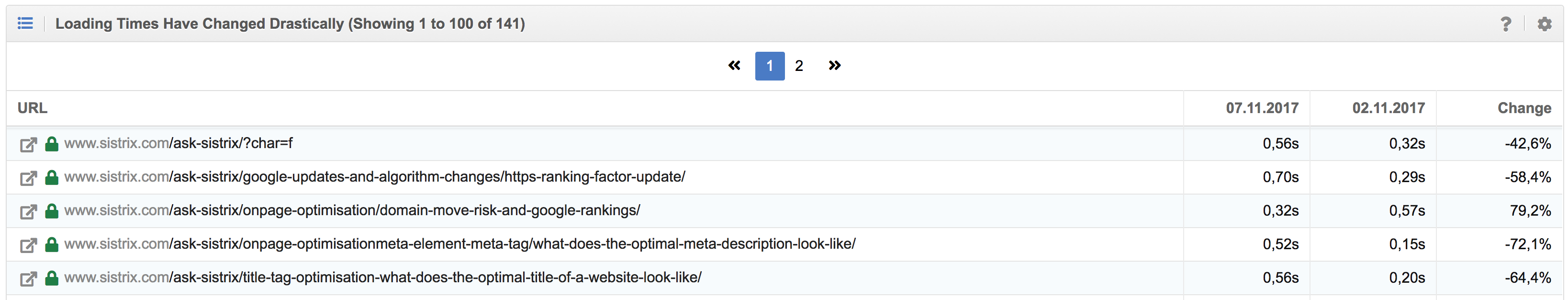Sort by the URL column header

tap(32, 108)
